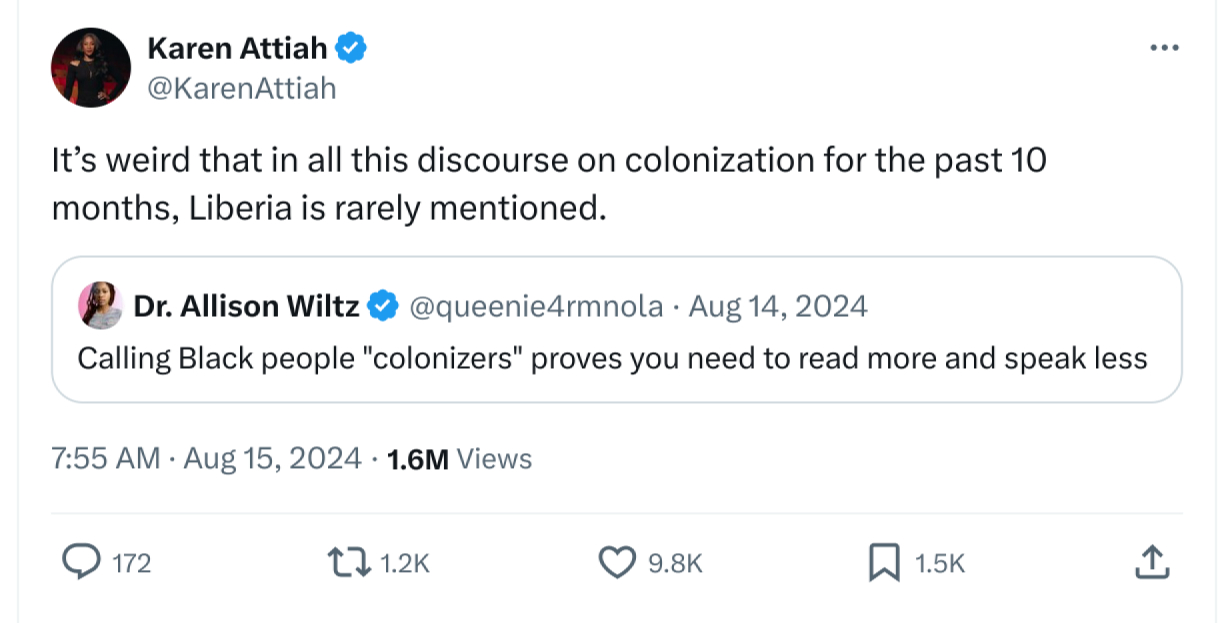Click the 172 replies count
The height and width of the screenshot is (623, 1230).
click(131, 564)
